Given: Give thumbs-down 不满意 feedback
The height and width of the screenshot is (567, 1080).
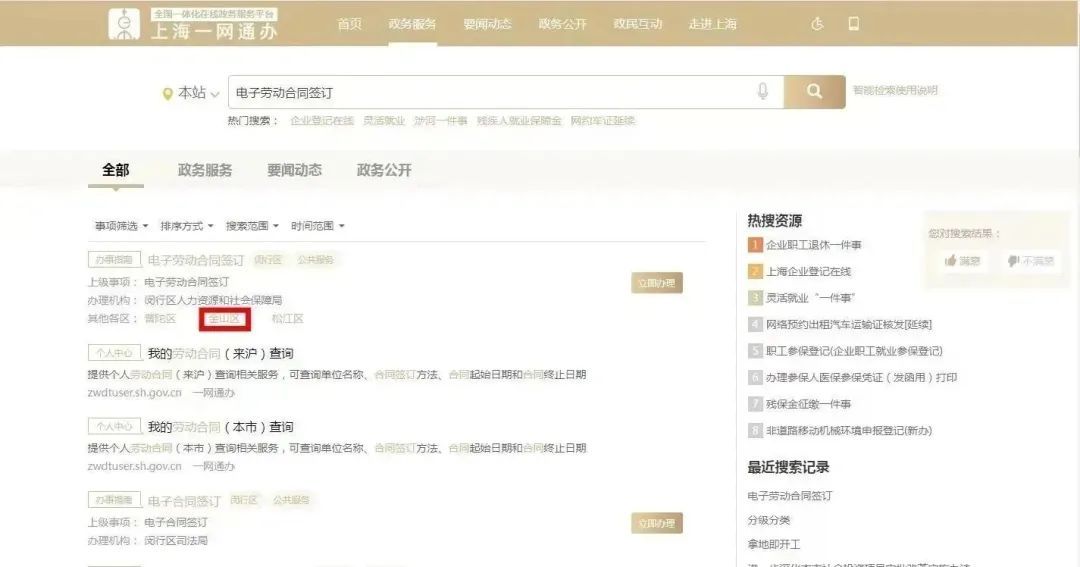Looking at the screenshot, I should coord(1030,261).
